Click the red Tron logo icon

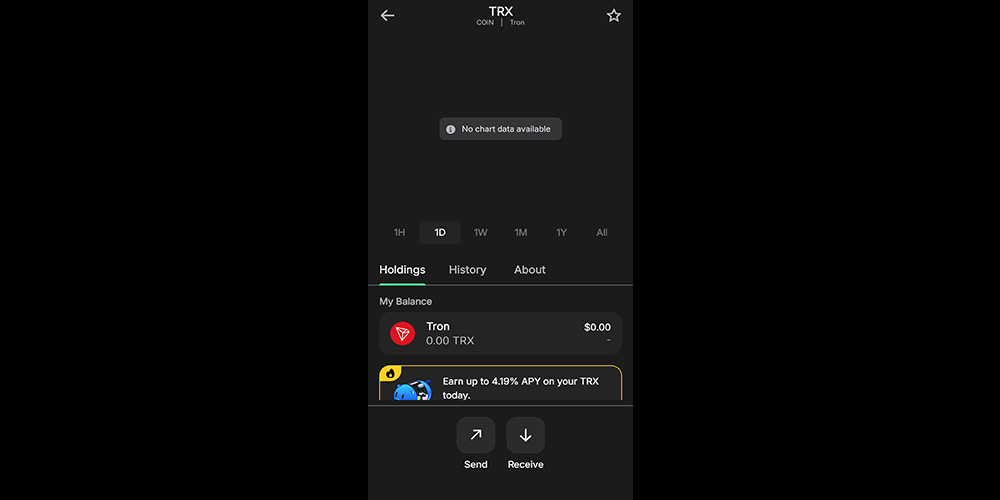click(402, 333)
